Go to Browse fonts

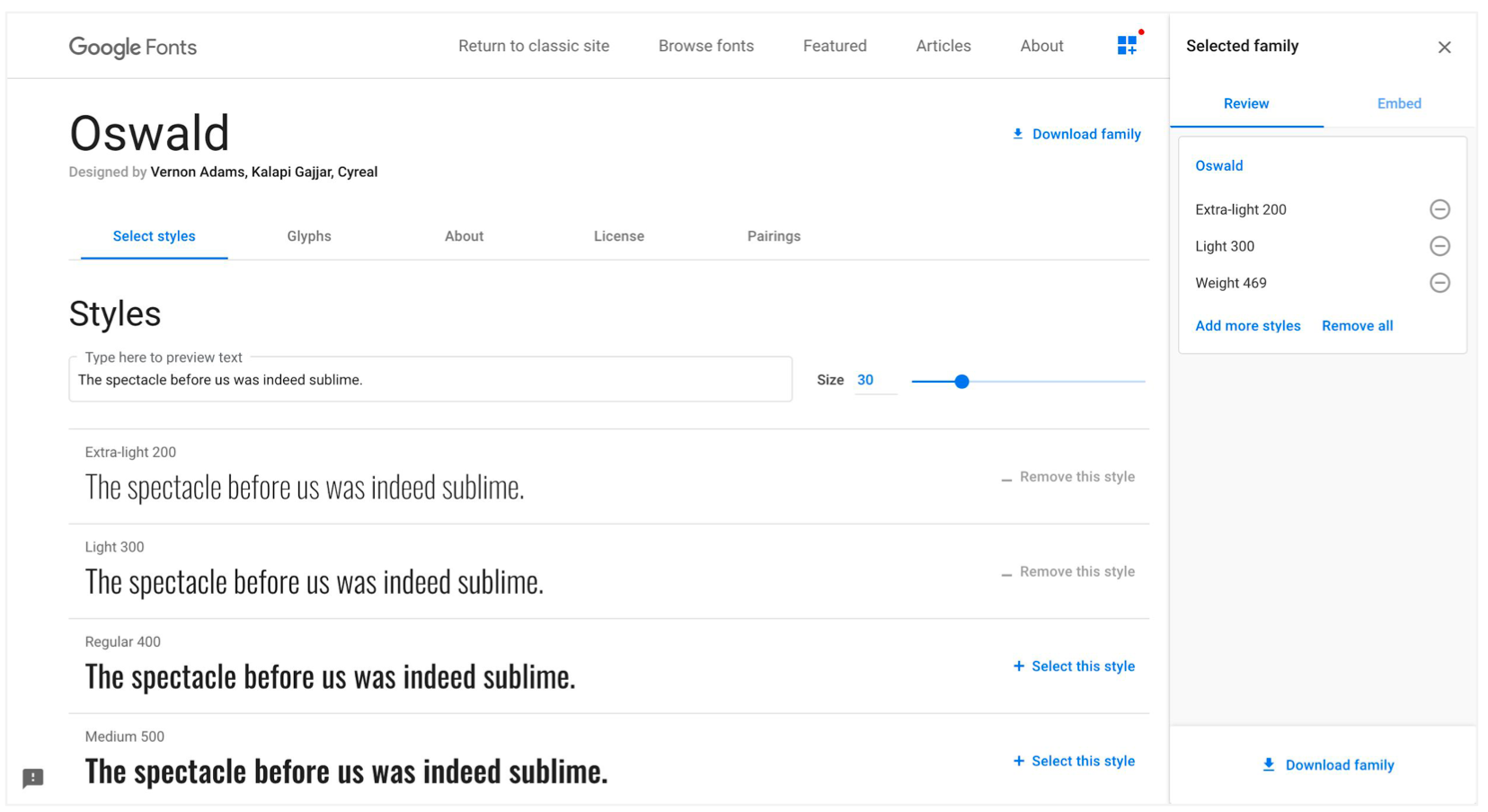pyautogui.click(x=706, y=46)
